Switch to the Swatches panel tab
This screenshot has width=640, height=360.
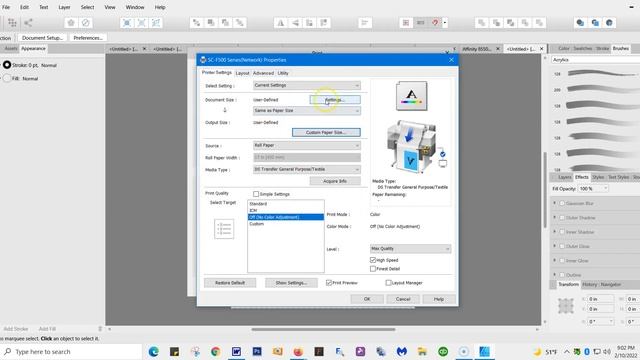(x=582, y=49)
